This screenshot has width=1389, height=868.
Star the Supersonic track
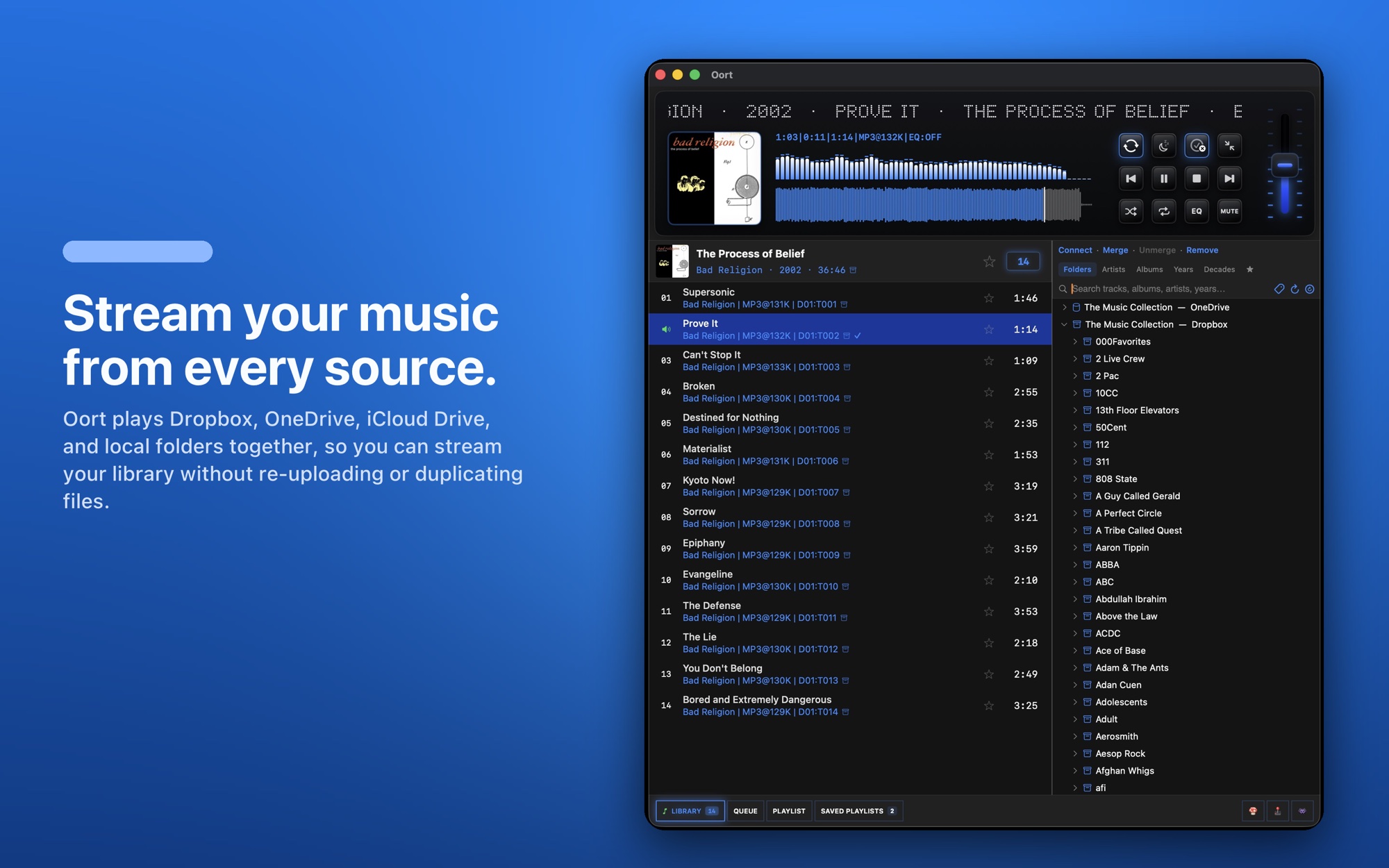tap(988, 298)
